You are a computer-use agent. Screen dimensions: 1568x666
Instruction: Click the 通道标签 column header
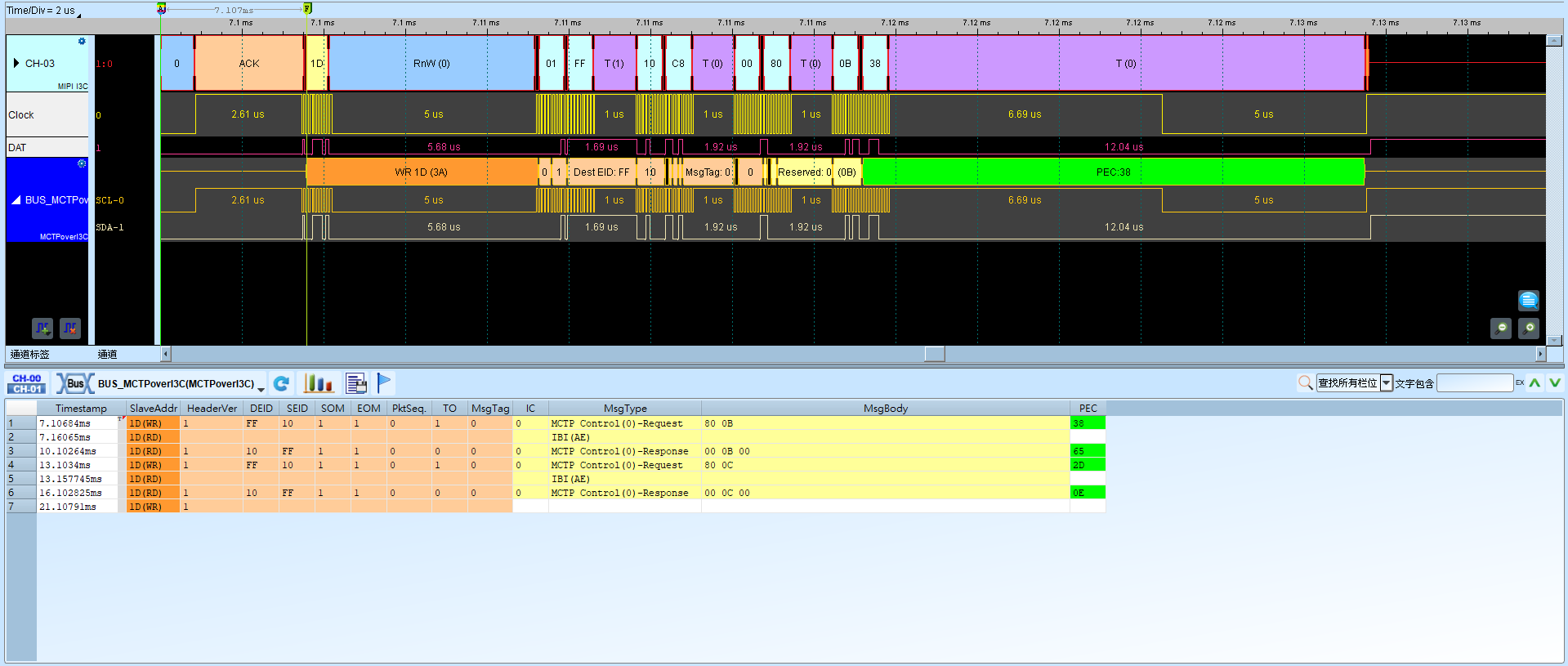(30, 354)
